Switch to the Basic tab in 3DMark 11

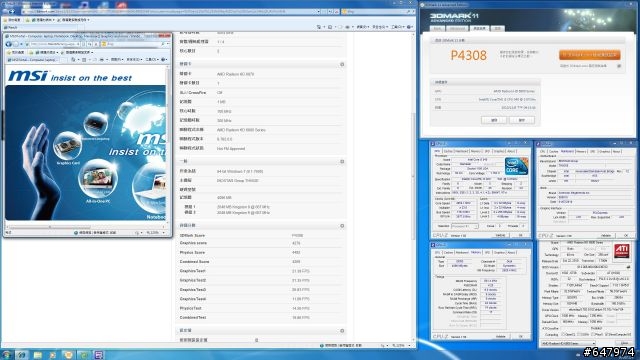point(437,29)
